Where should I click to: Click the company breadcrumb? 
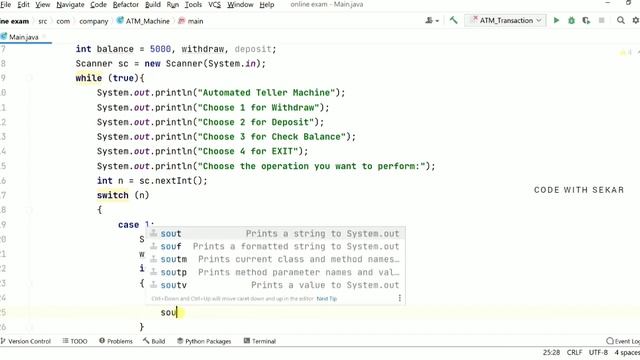(x=93, y=21)
